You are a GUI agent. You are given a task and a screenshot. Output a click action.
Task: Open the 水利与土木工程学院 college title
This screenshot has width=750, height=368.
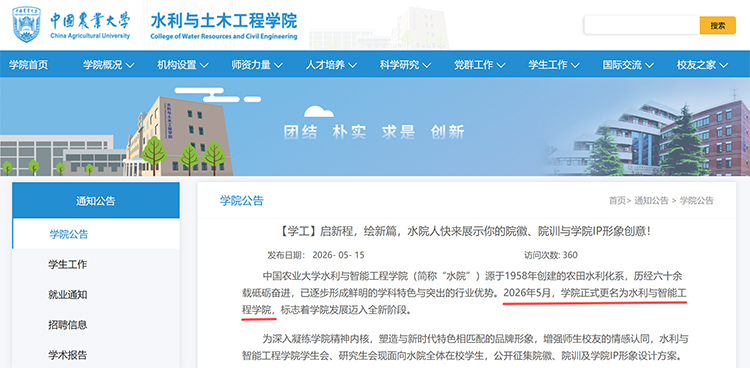224,21
